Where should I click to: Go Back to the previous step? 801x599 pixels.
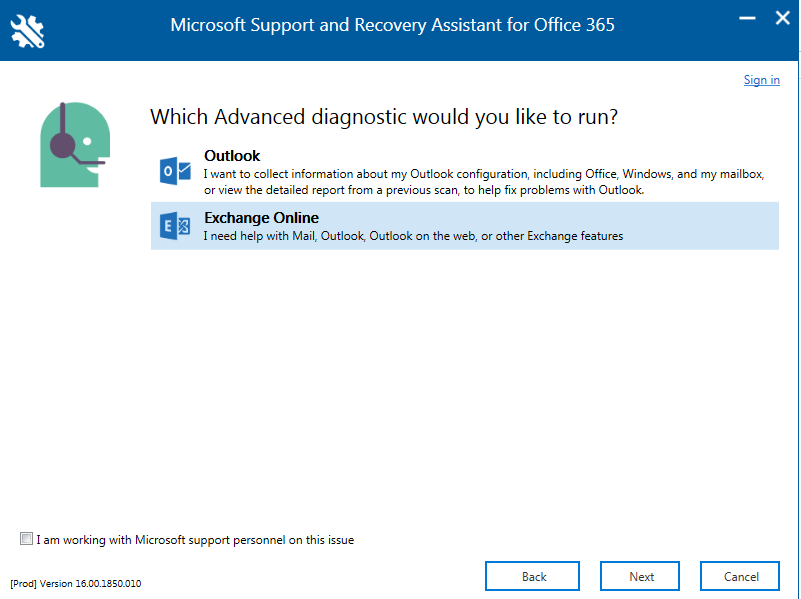[x=532, y=576]
